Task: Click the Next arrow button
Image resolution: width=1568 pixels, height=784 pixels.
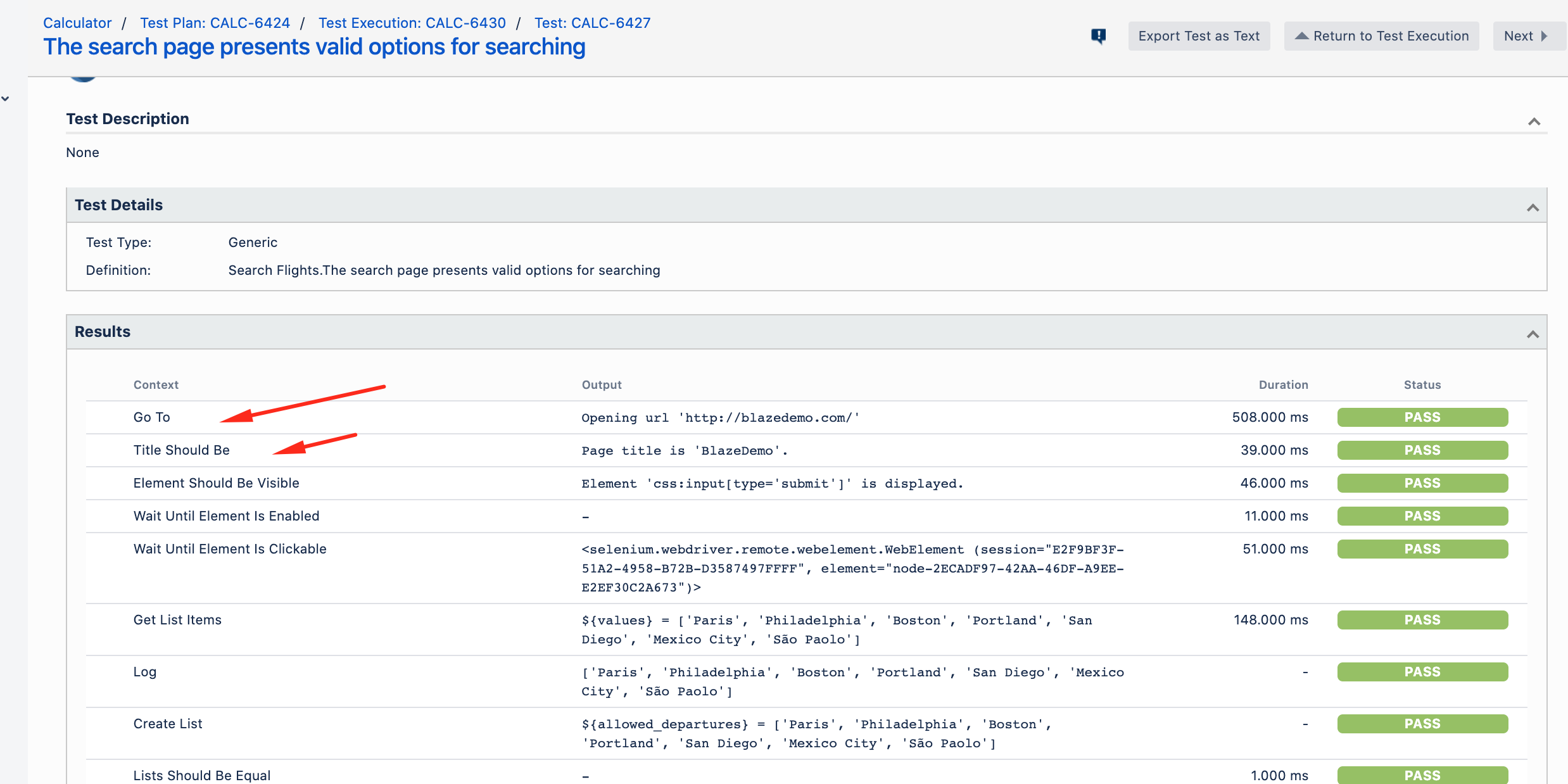Action: click(x=1527, y=36)
